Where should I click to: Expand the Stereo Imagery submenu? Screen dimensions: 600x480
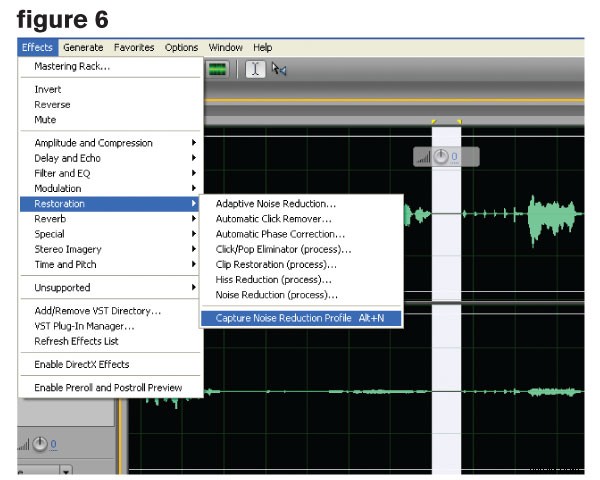(110, 249)
